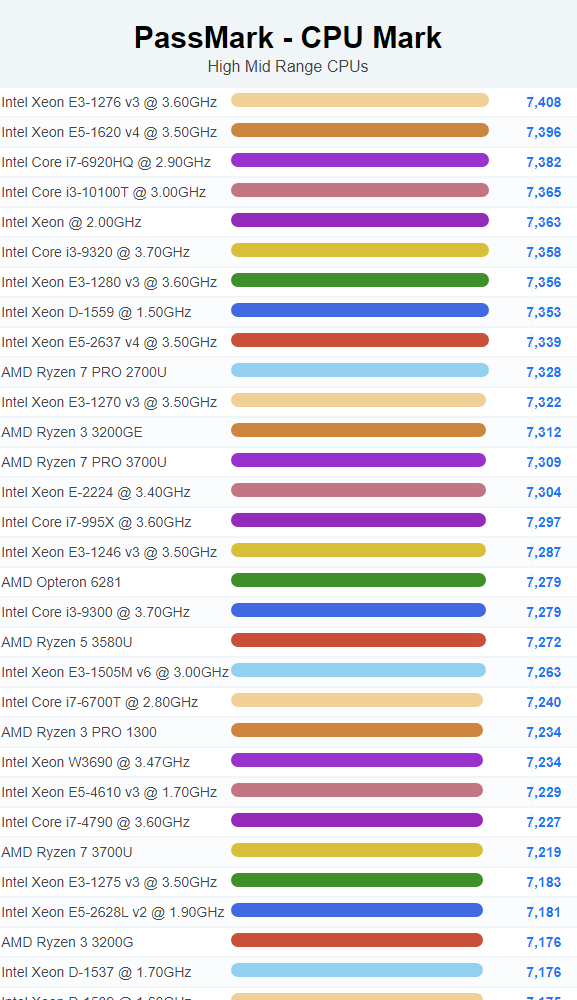This screenshot has width=577, height=1000.
Task: Open Intel Xeon E3-1275 v3 @ 3.50GHz
Action: [x=109, y=881]
